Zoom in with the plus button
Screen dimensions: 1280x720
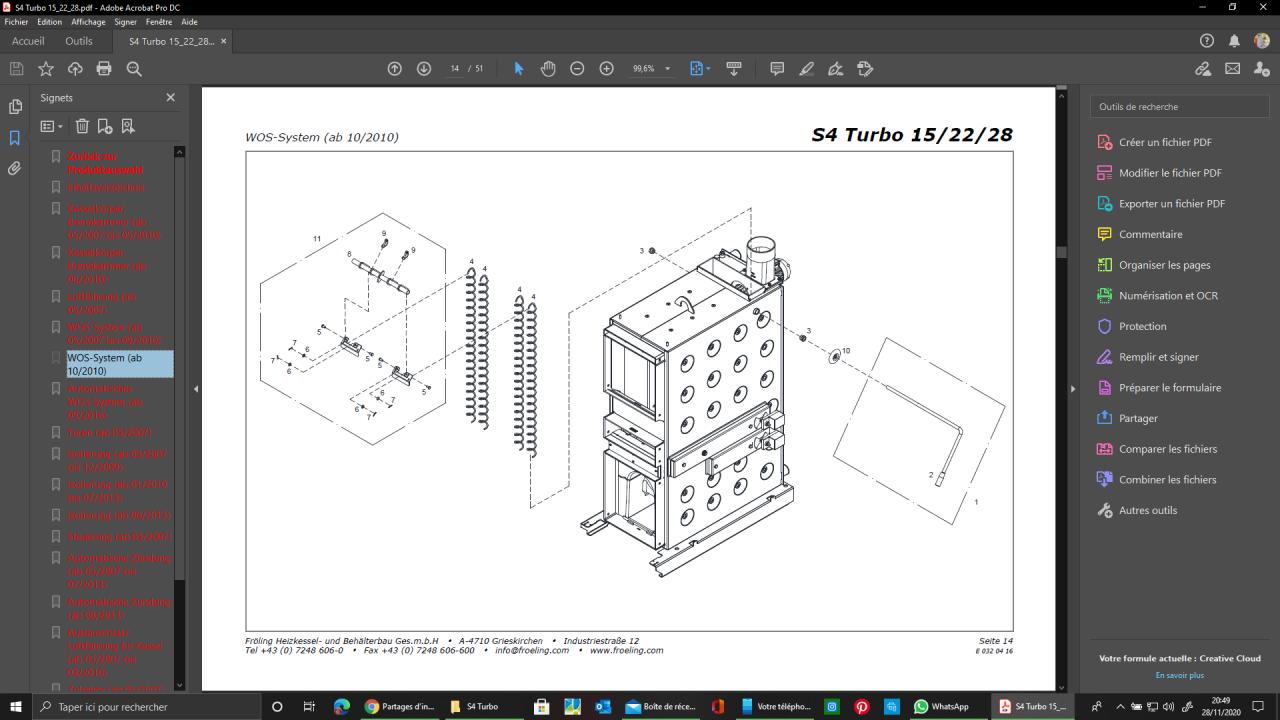pos(606,69)
